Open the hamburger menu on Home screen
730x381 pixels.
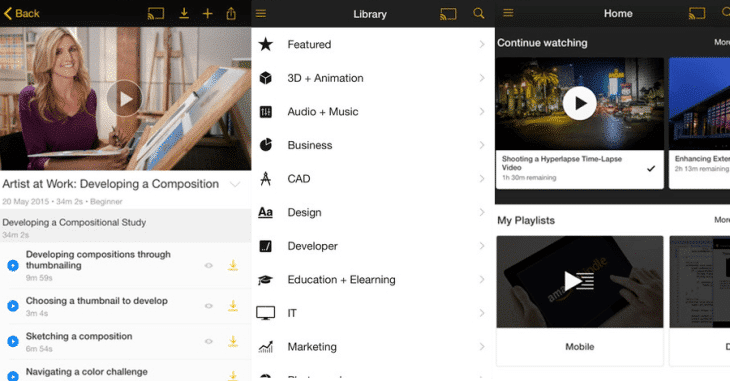(x=508, y=13)
